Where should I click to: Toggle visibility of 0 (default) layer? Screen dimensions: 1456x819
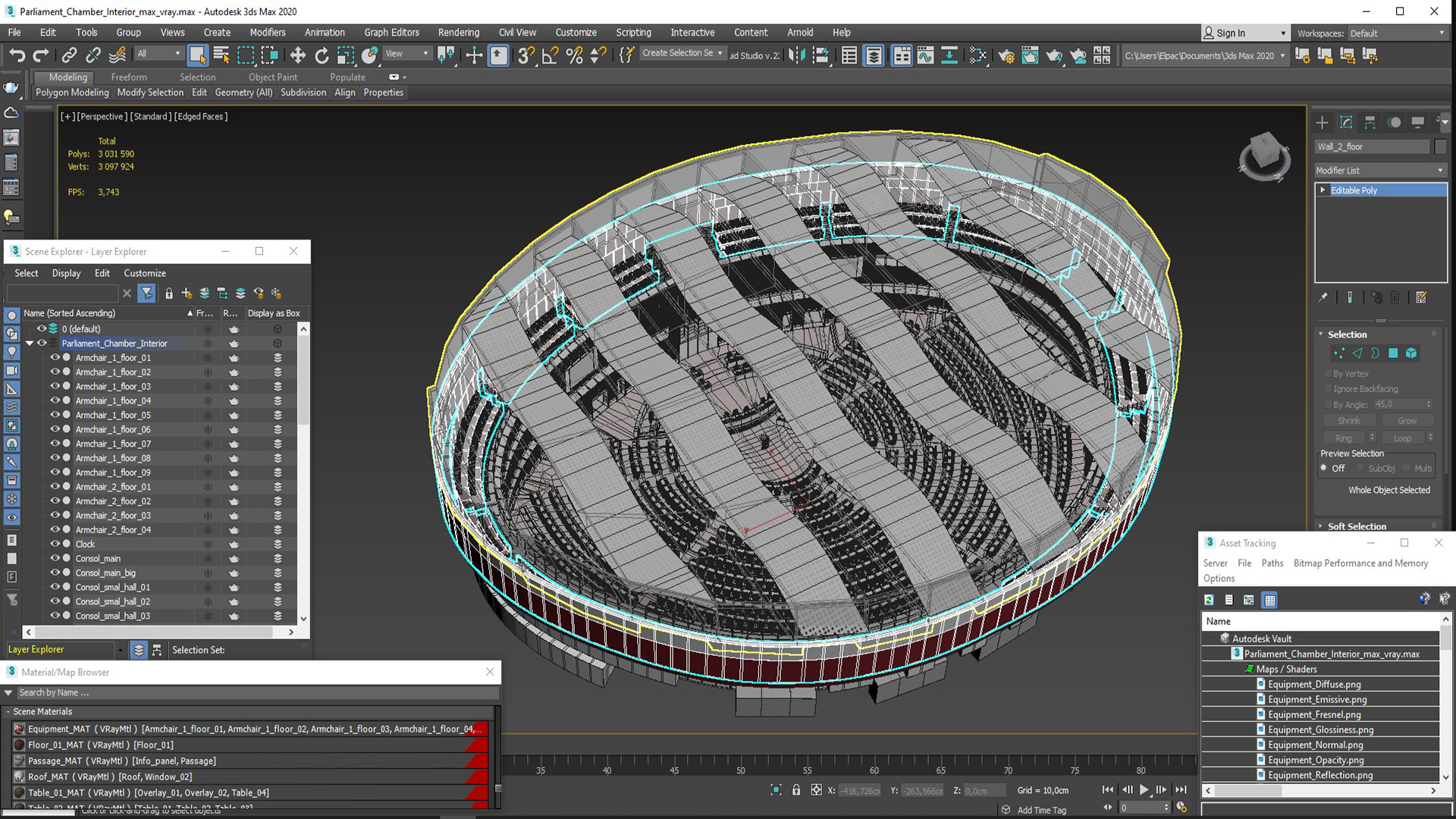pyautogui.click(x=42, y=328)
